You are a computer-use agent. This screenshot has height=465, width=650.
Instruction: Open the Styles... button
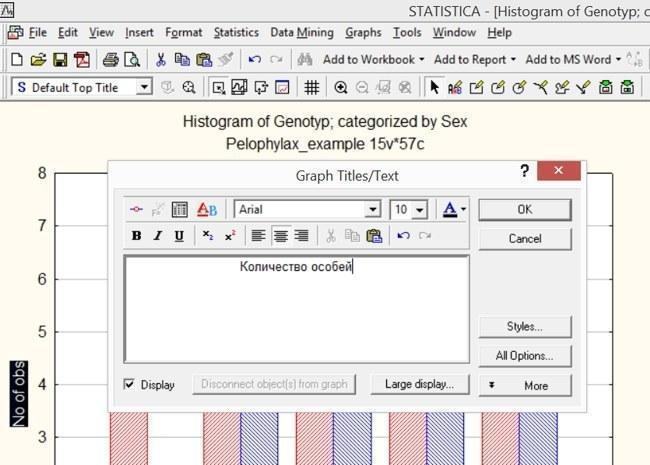tap(525, 327)
